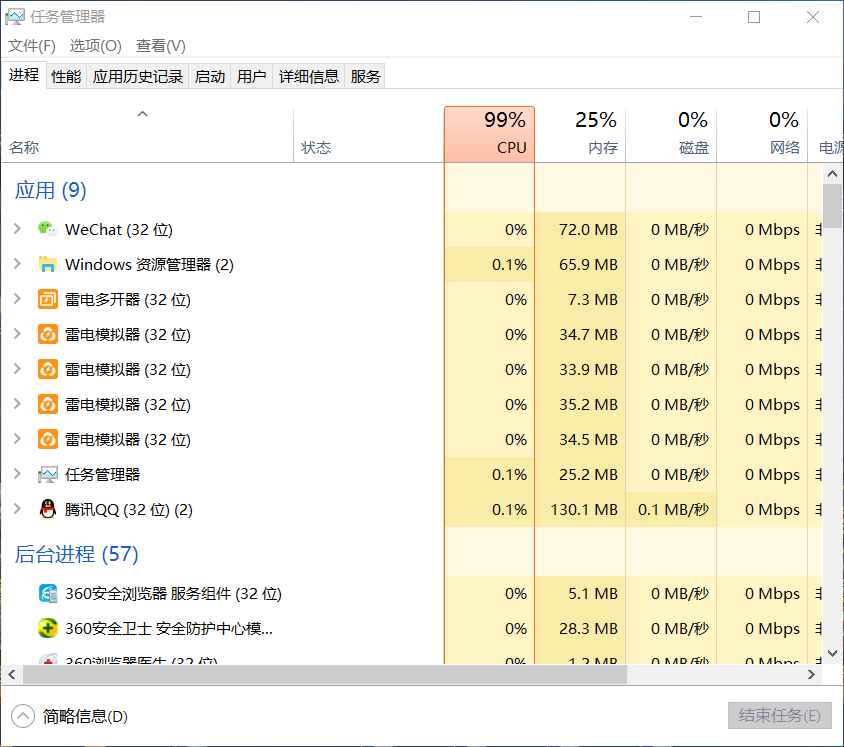Image resolution: width=844 pixels, height=747 pixels.
Task: Click the 360安全浏览器 服务组件 icon
Action: (47, 593)
